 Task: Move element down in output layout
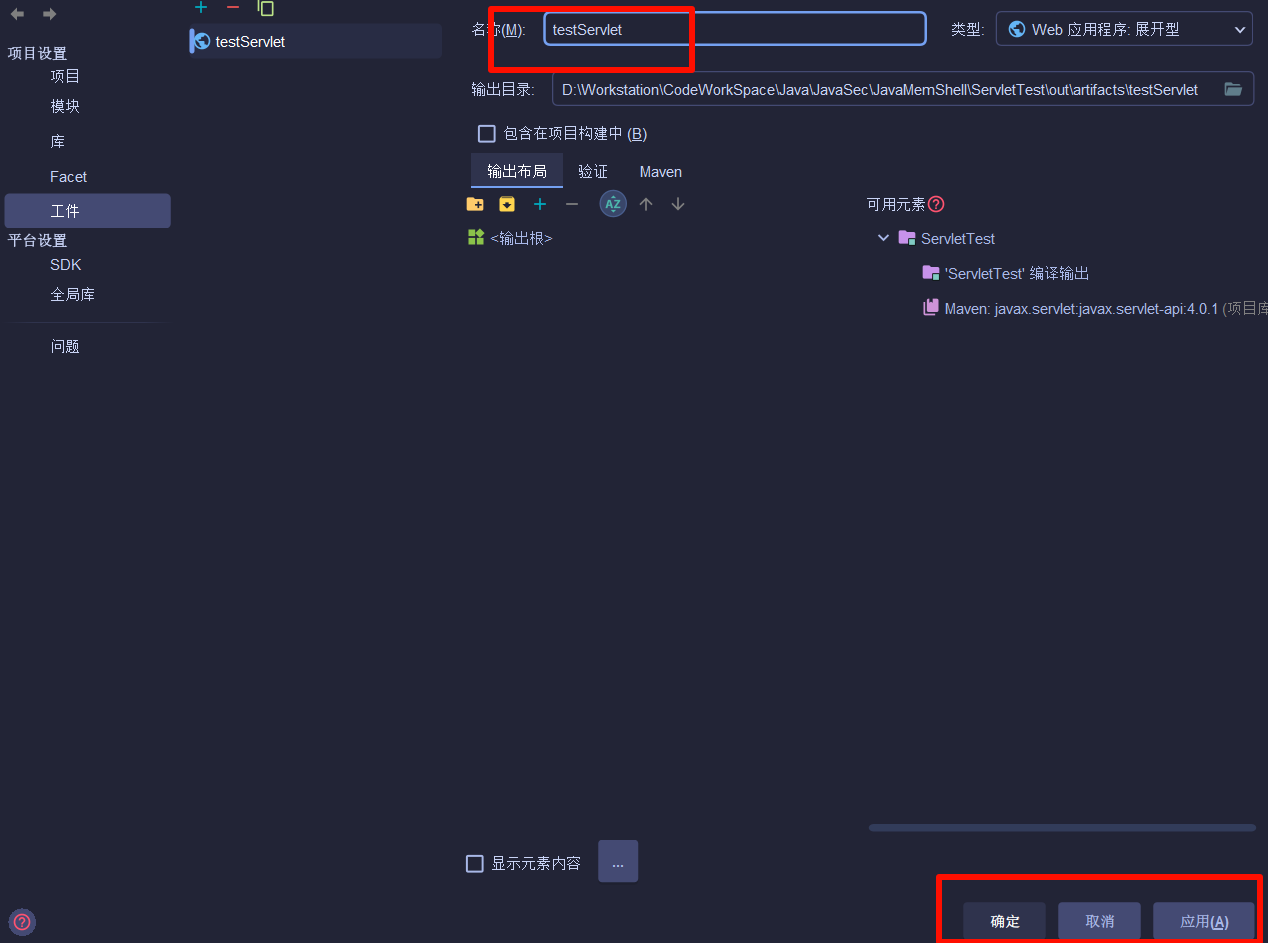678,204
